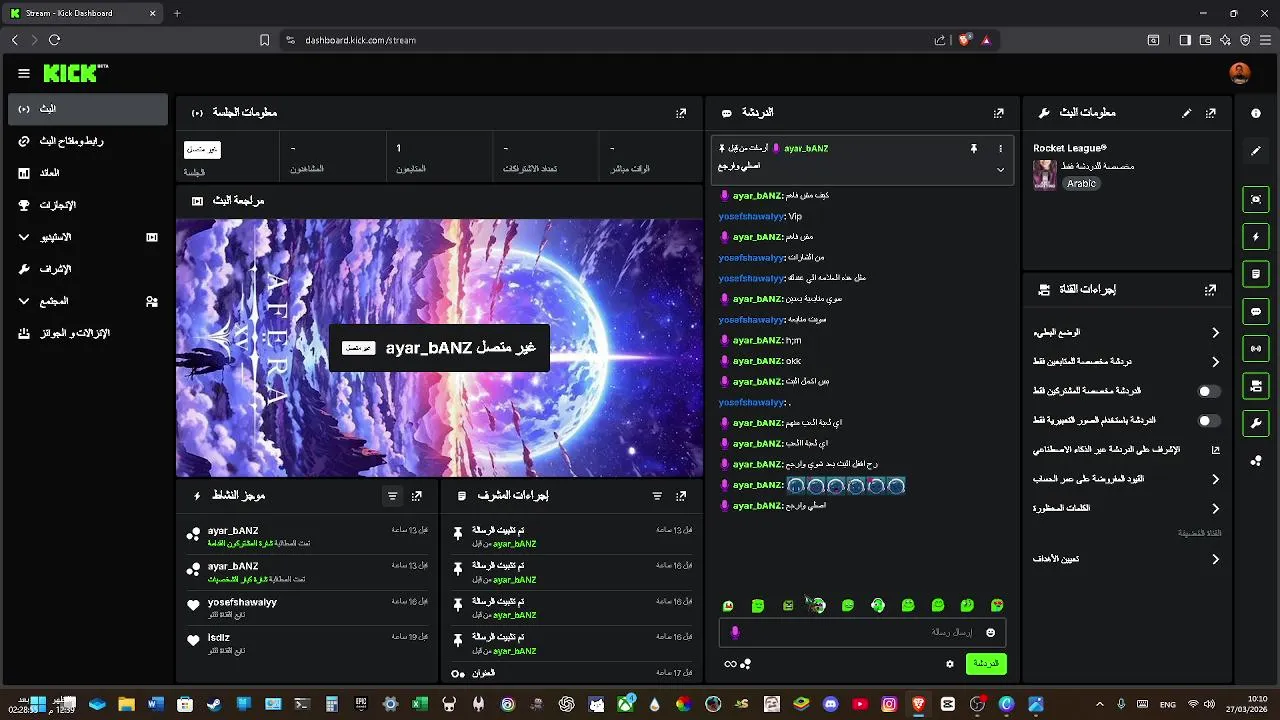Open AI chat moderation external link

(1215, 450)
